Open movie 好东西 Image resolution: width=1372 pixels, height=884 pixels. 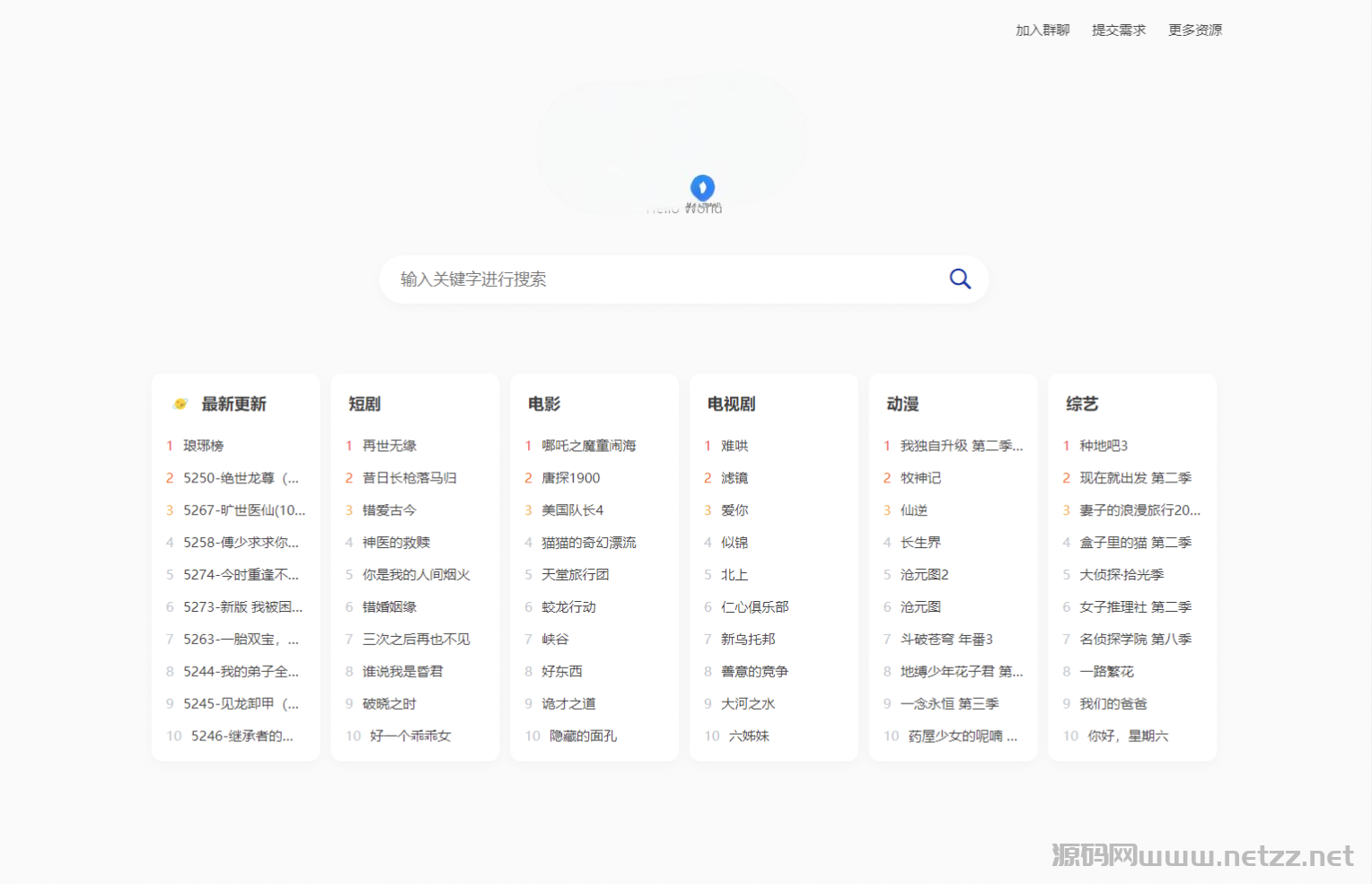pyautogui.click(x=562, y=672)
